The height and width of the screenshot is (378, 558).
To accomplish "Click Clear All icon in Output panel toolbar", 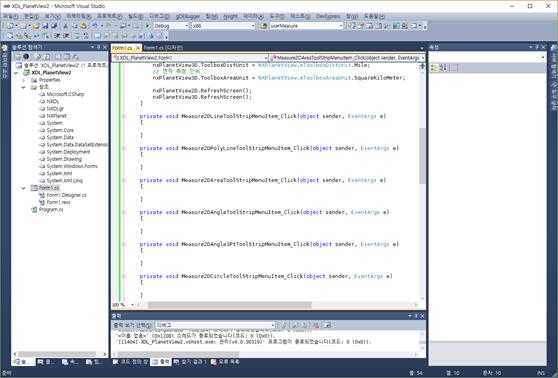I will [316, 325].
